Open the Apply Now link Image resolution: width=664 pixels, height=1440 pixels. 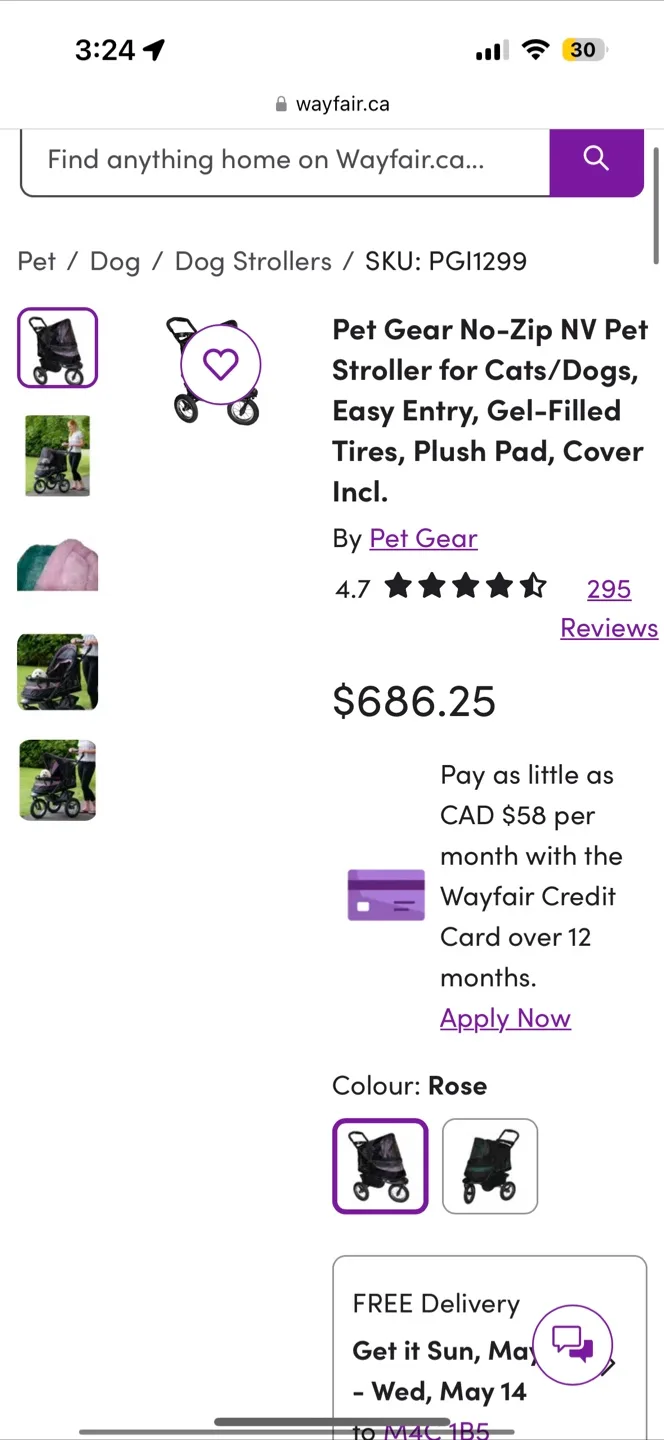click(x=505, y=1017)
